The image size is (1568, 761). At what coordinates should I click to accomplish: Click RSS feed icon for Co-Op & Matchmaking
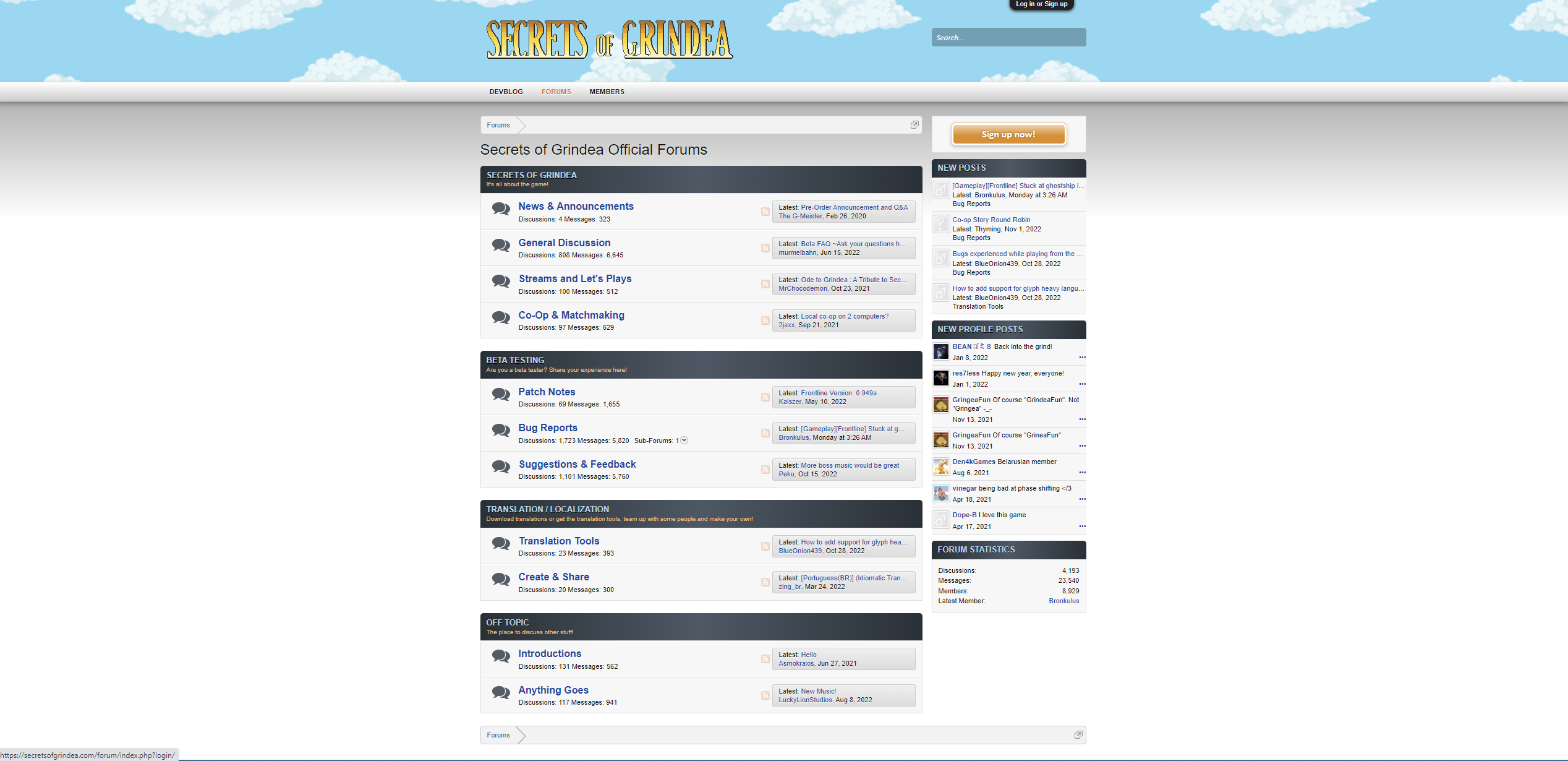click(765, 320)
